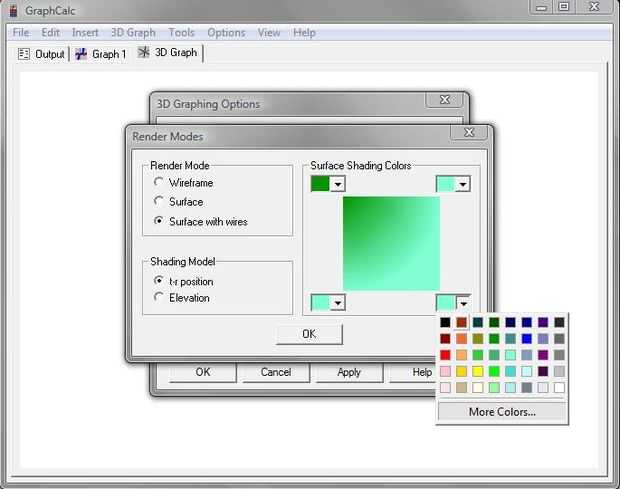Pick the brown swatch in the palette
The image size is (620, 489).
(x=461, y=322)
